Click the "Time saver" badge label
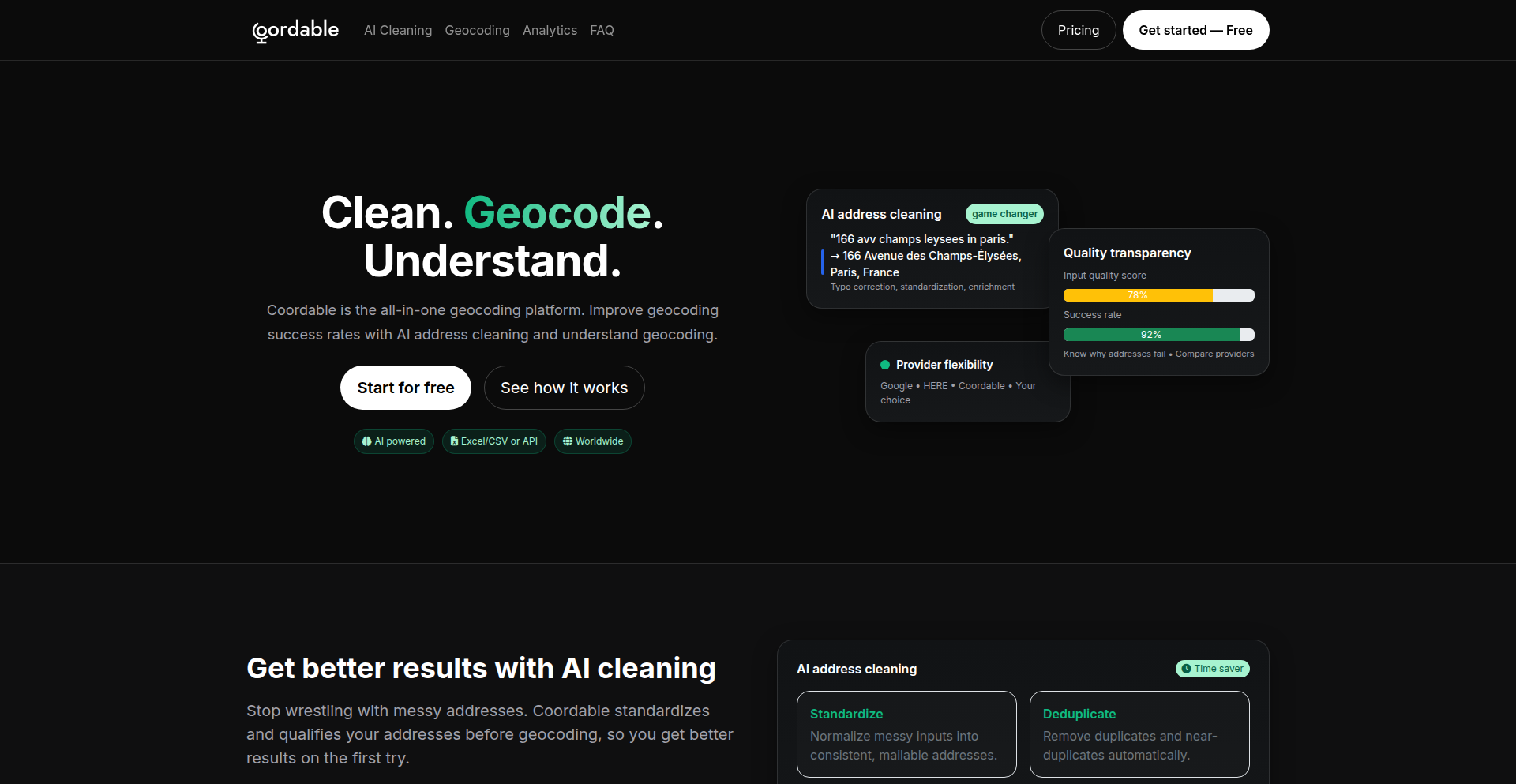The height and width of the screenshot is (784, 1516). pyautogui.click(x=1218, y=669)
